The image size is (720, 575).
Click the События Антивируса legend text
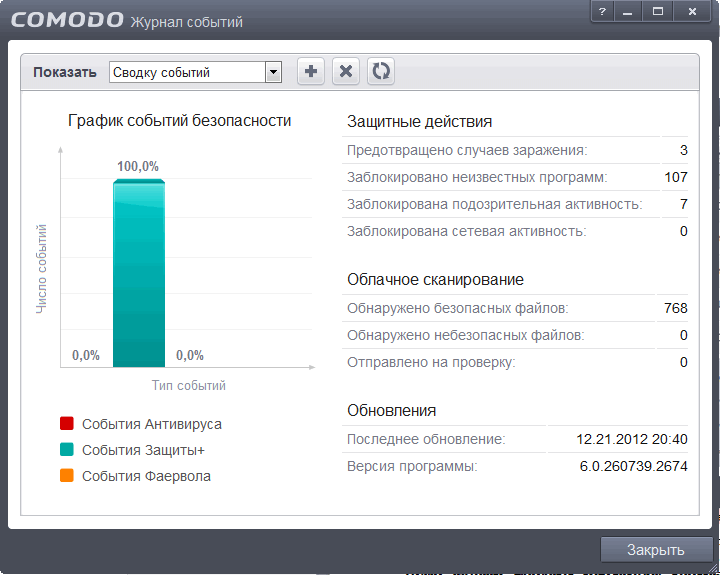click(152, 424)
